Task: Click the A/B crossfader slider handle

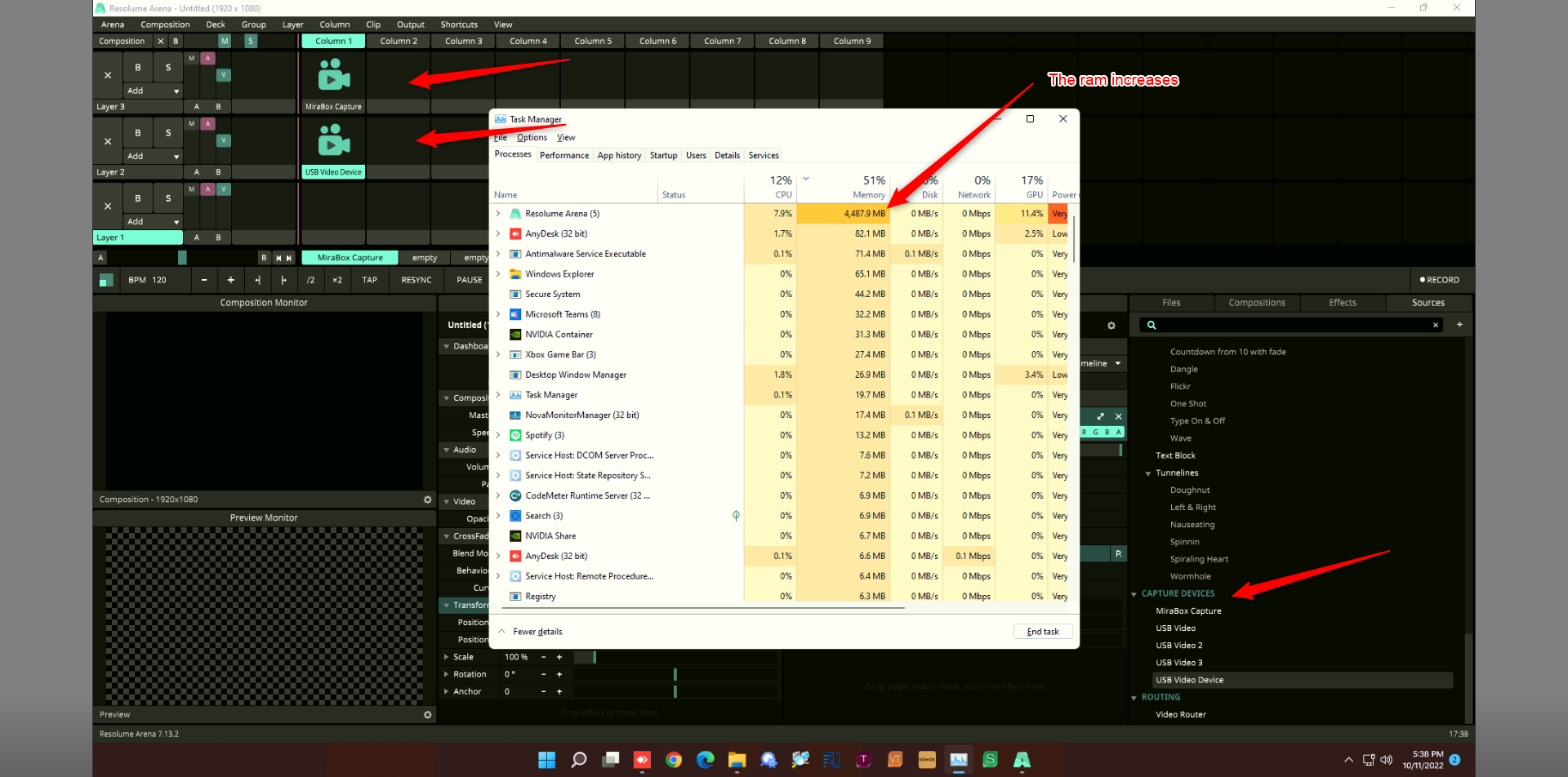Action: (x=182, y=258)
